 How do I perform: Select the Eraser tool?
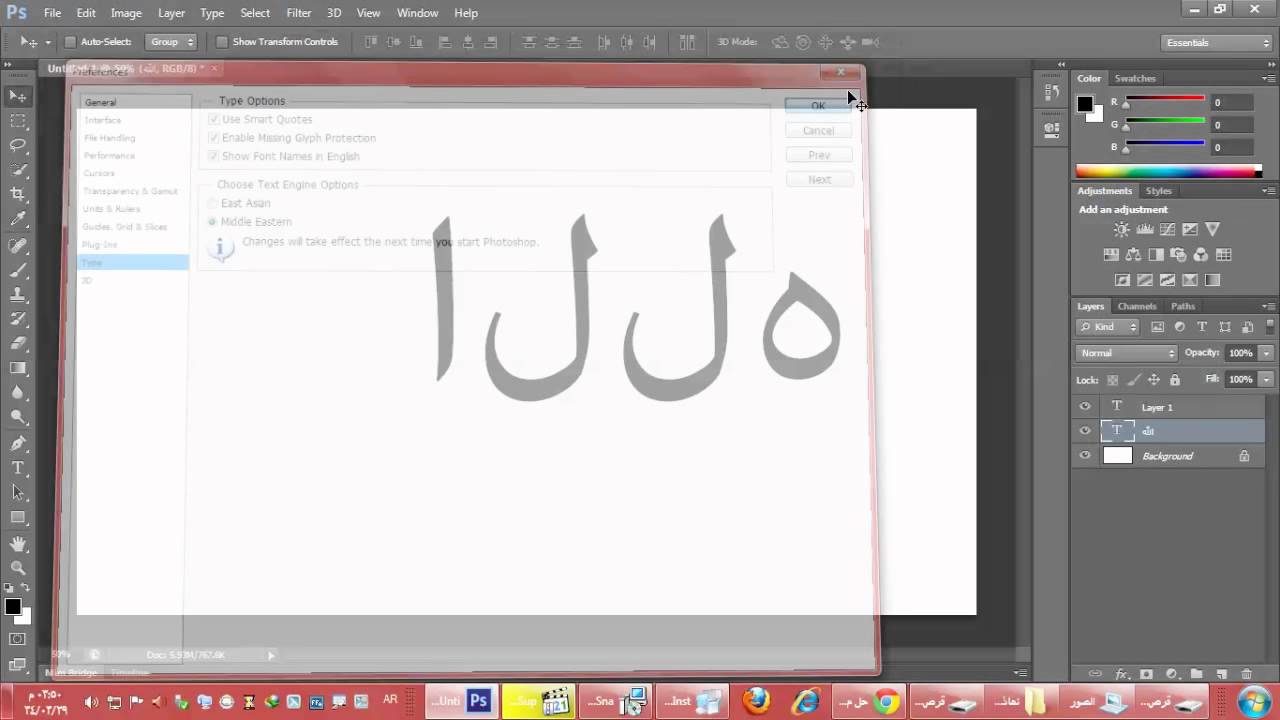(18, 344)
